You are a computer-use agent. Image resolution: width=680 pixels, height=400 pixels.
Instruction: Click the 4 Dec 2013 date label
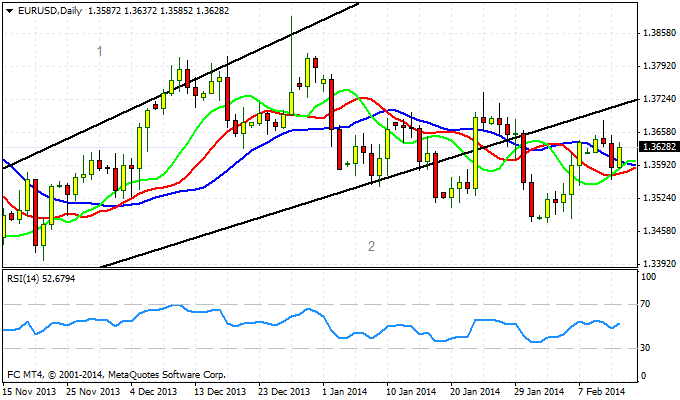pyautogui.click(x=154, y=392)
